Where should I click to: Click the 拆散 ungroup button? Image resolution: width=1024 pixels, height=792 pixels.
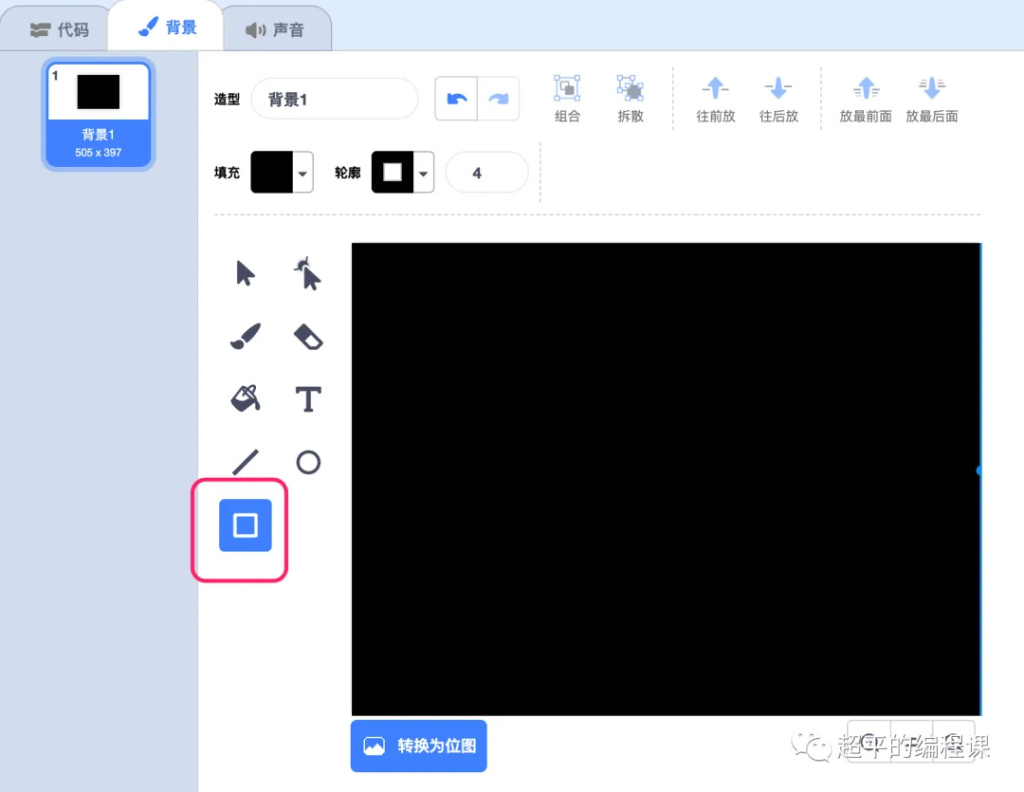(x=630, y=99)
